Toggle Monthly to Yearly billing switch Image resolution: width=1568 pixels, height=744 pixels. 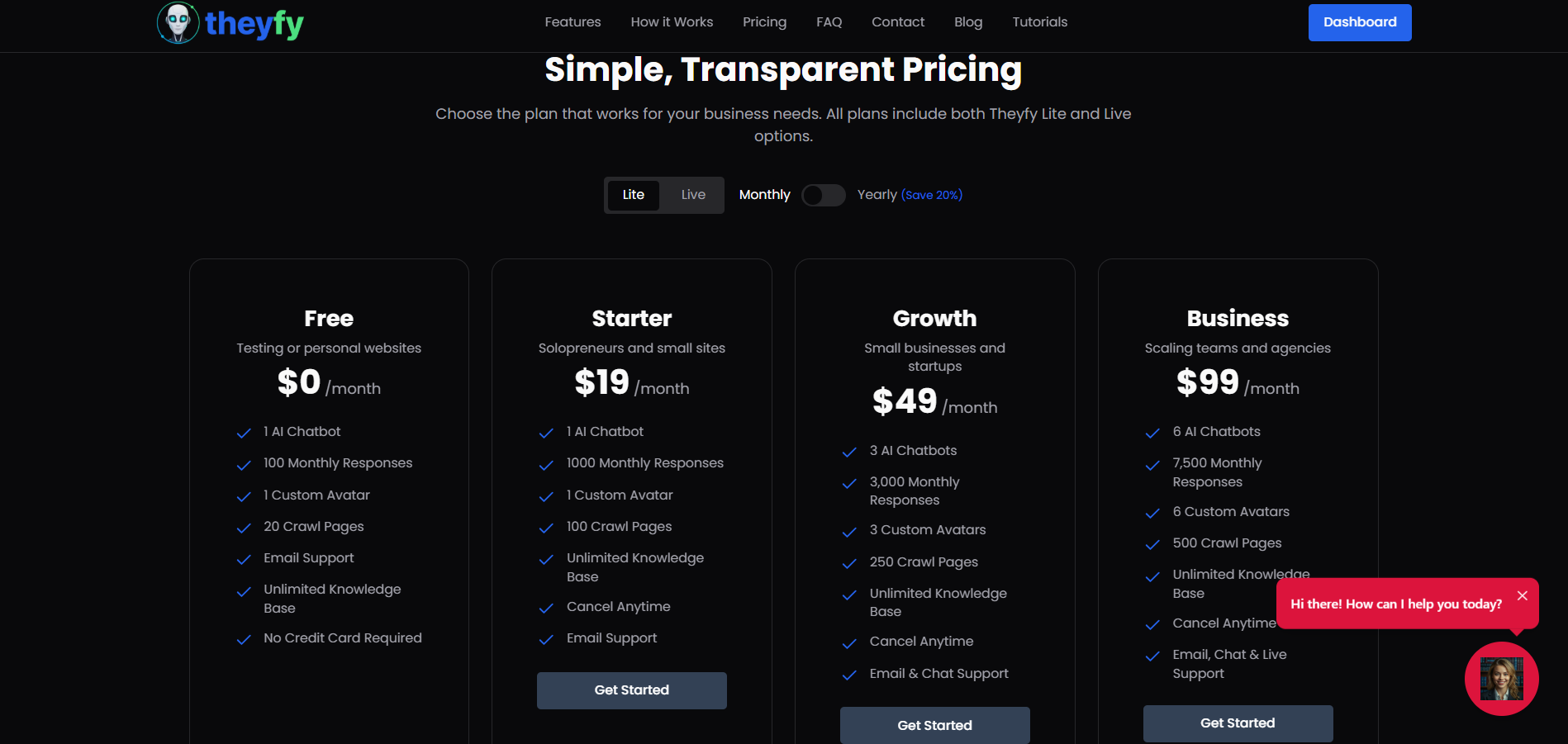823,195
